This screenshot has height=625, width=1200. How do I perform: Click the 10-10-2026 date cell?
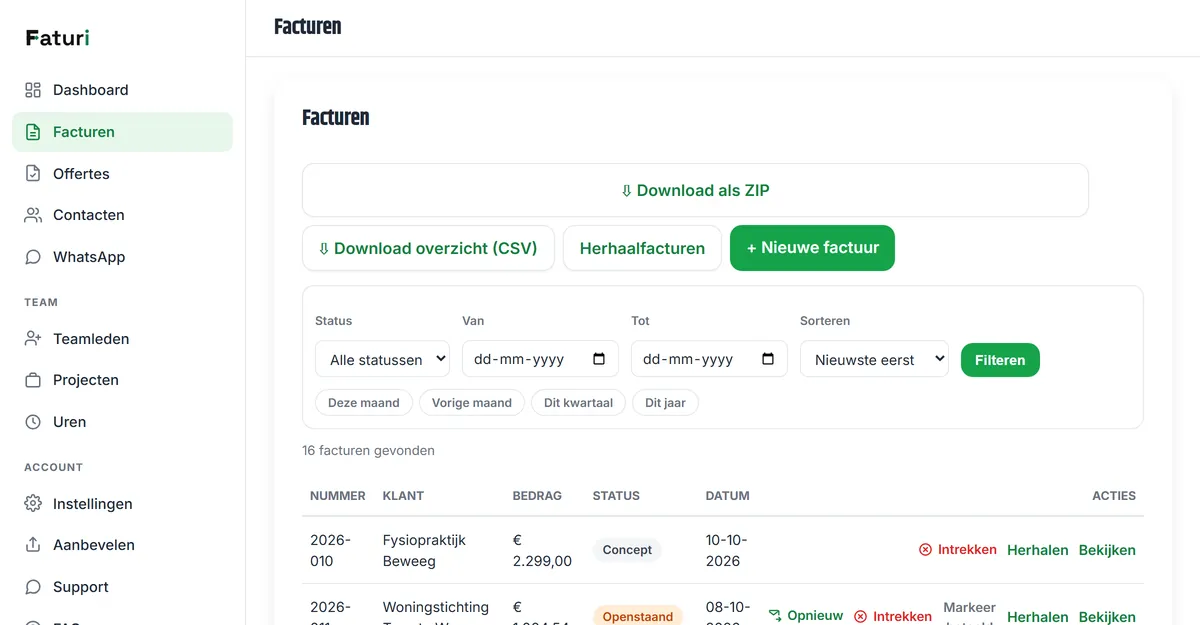[727, 550]
